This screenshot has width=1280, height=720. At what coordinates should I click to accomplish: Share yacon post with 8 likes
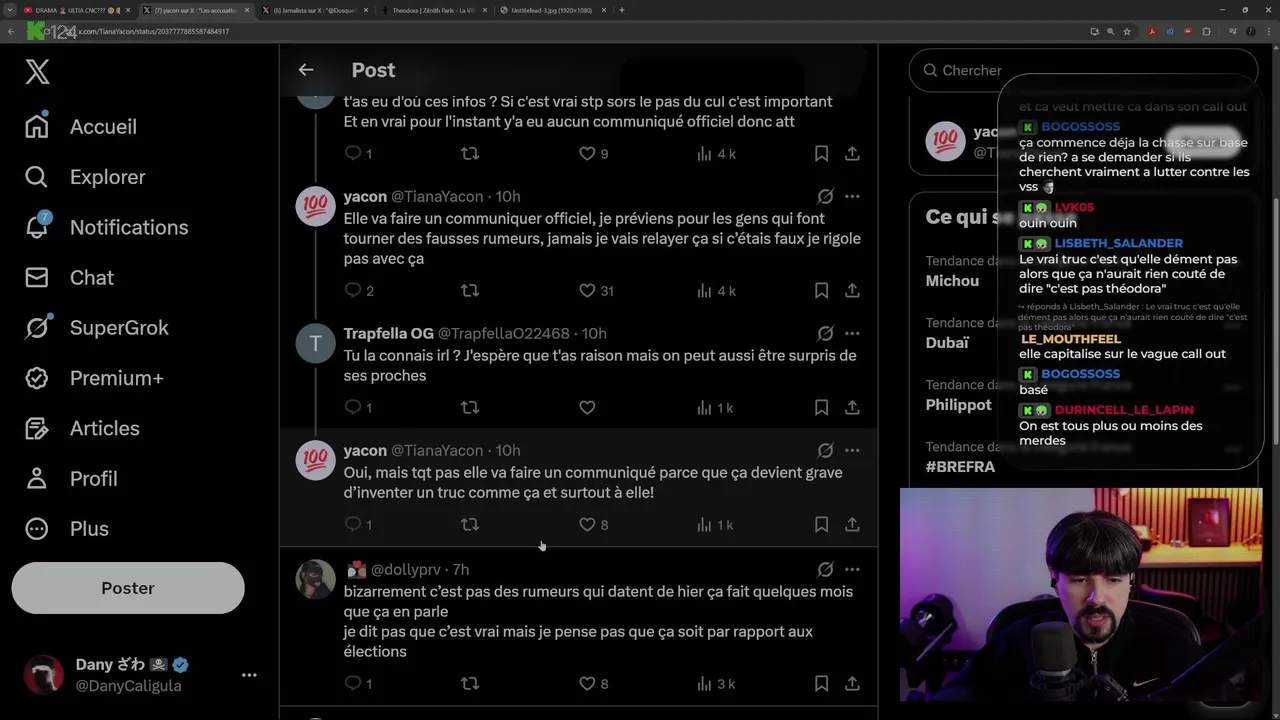click(852, 524)
